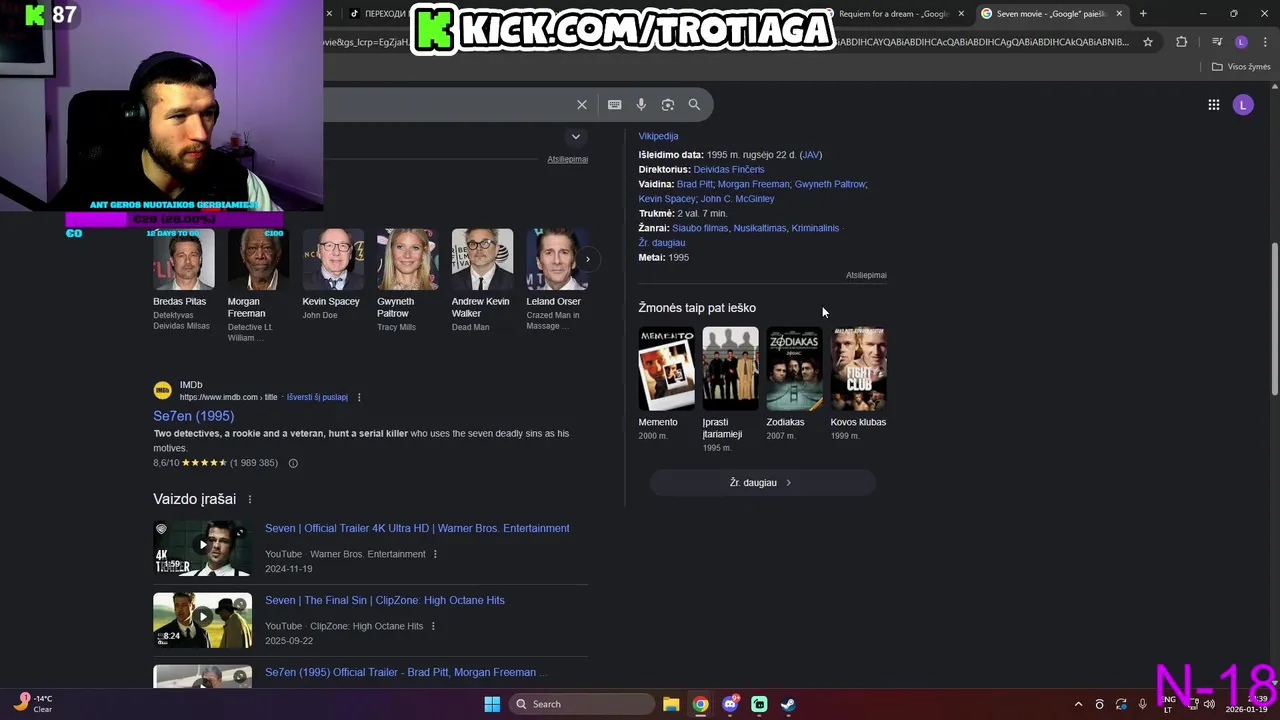
Task: Open options for Warner Bros. trailer
Action: click(435, 554)
